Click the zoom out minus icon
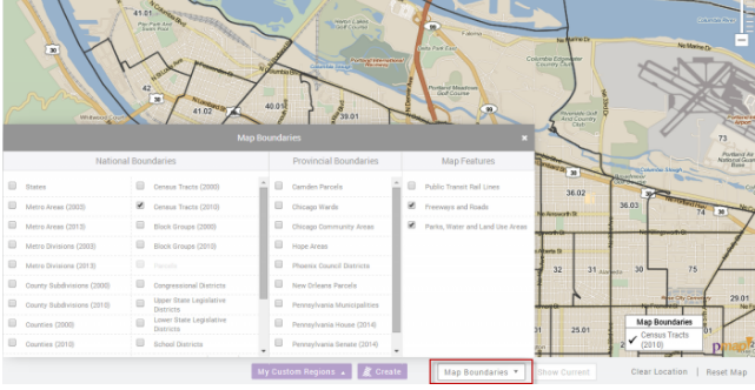 pyautogui.click(x=742, y=40)
